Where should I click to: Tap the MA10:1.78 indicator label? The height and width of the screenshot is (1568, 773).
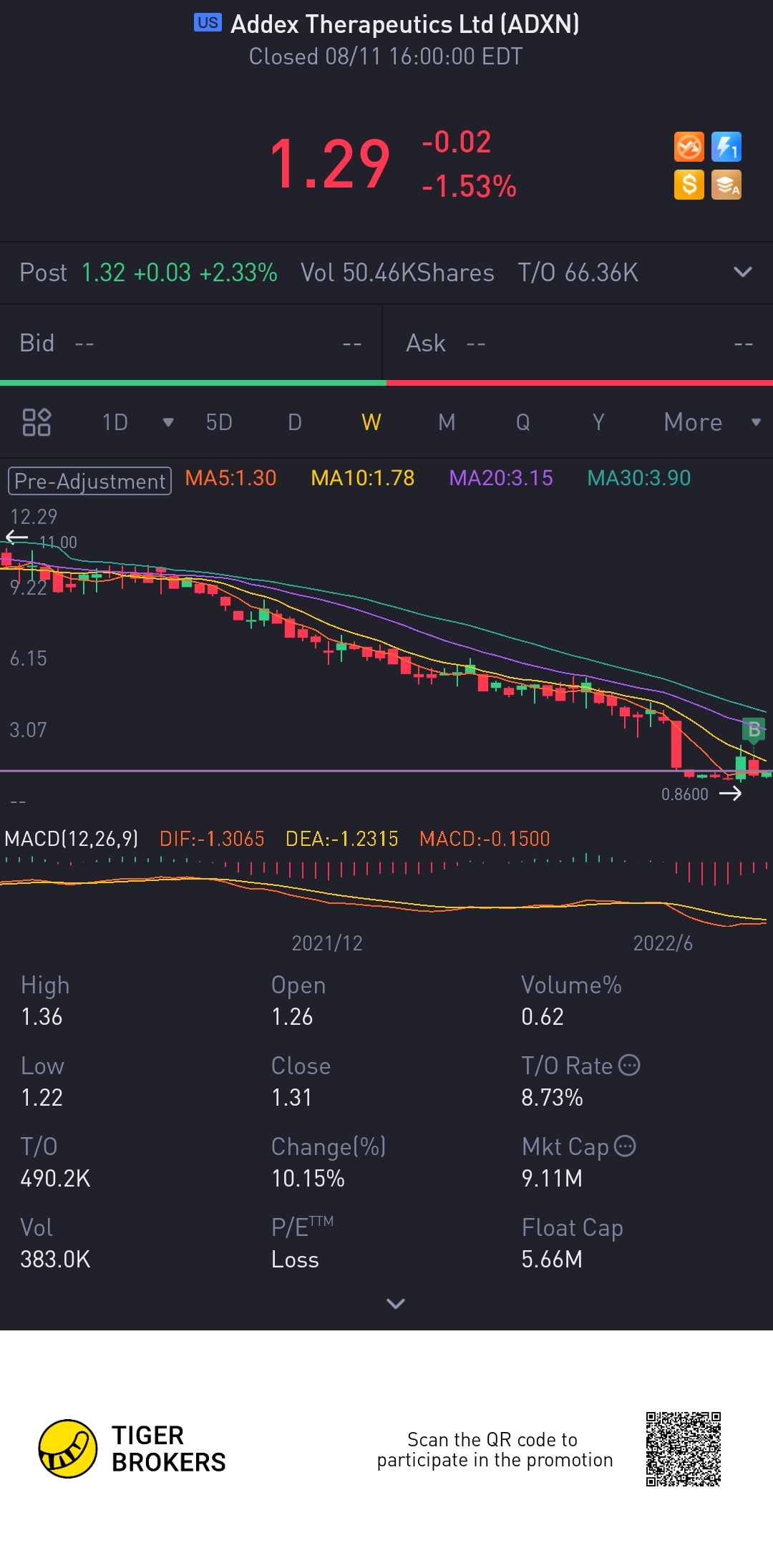[363, 478]
